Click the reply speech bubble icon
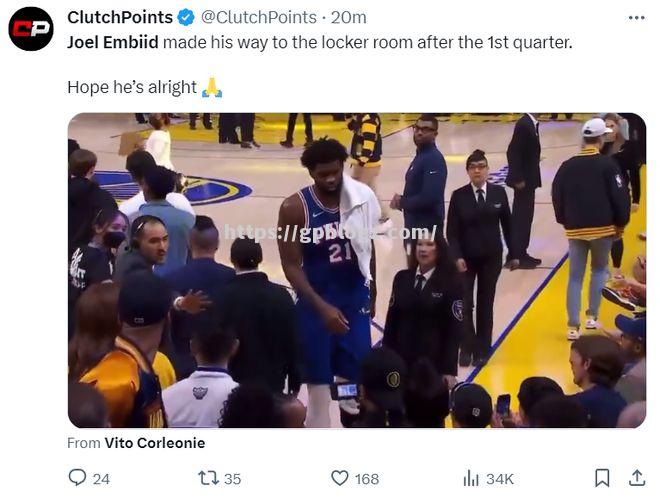Viewport: 660px width, 498px height. pyautogui.click(x=77, y=478)
